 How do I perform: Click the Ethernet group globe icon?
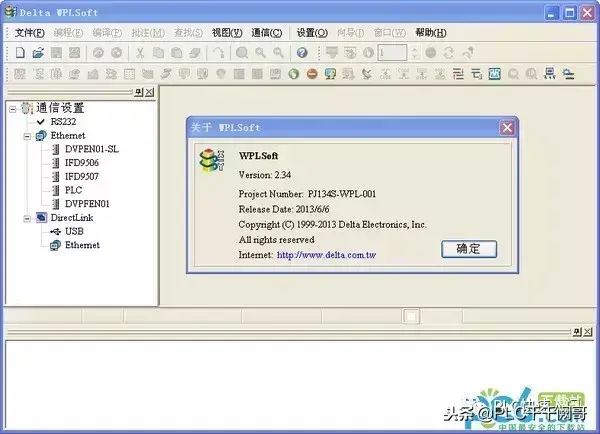pos(41,135)
